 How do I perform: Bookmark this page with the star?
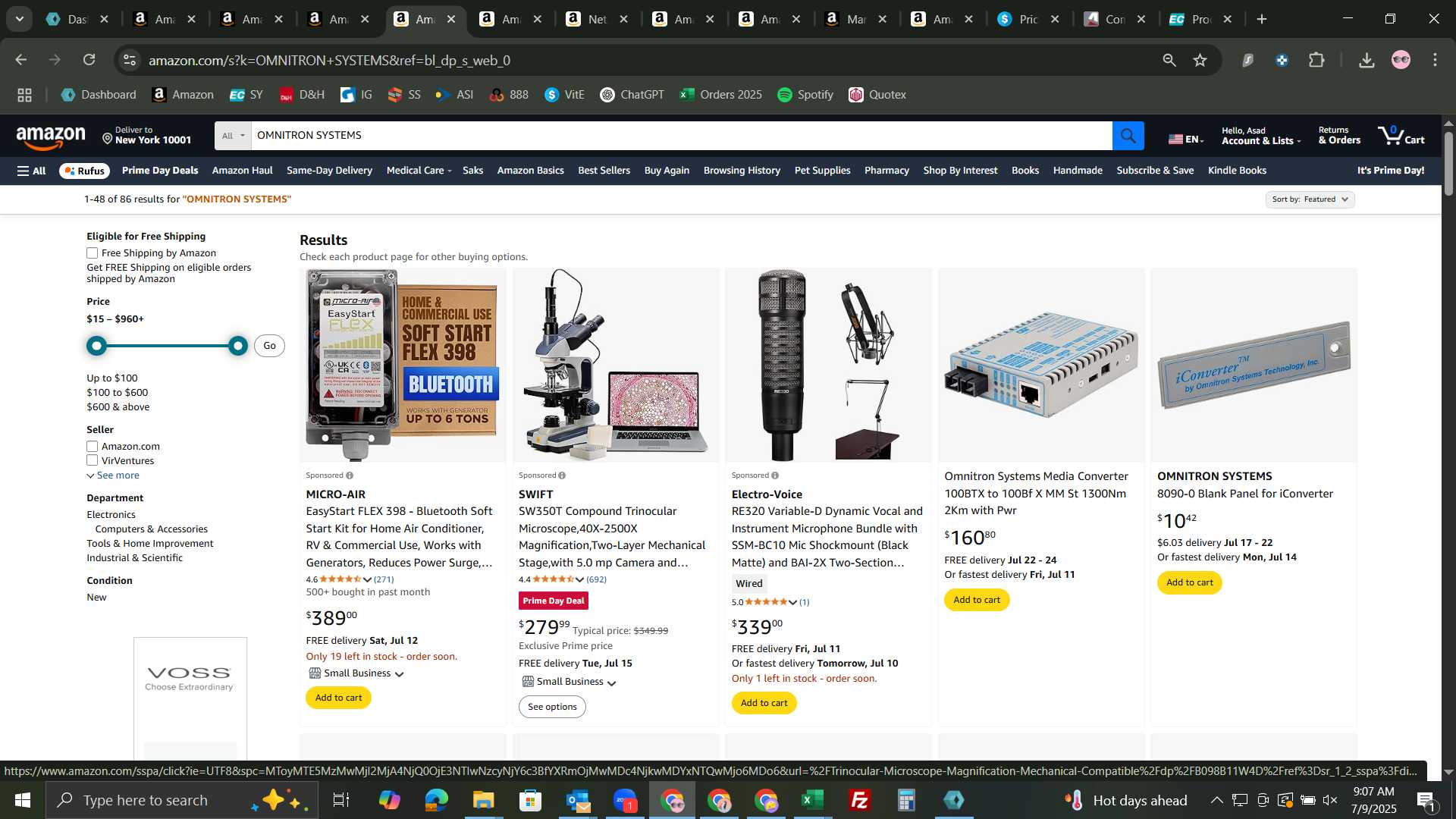(1200, 60)
